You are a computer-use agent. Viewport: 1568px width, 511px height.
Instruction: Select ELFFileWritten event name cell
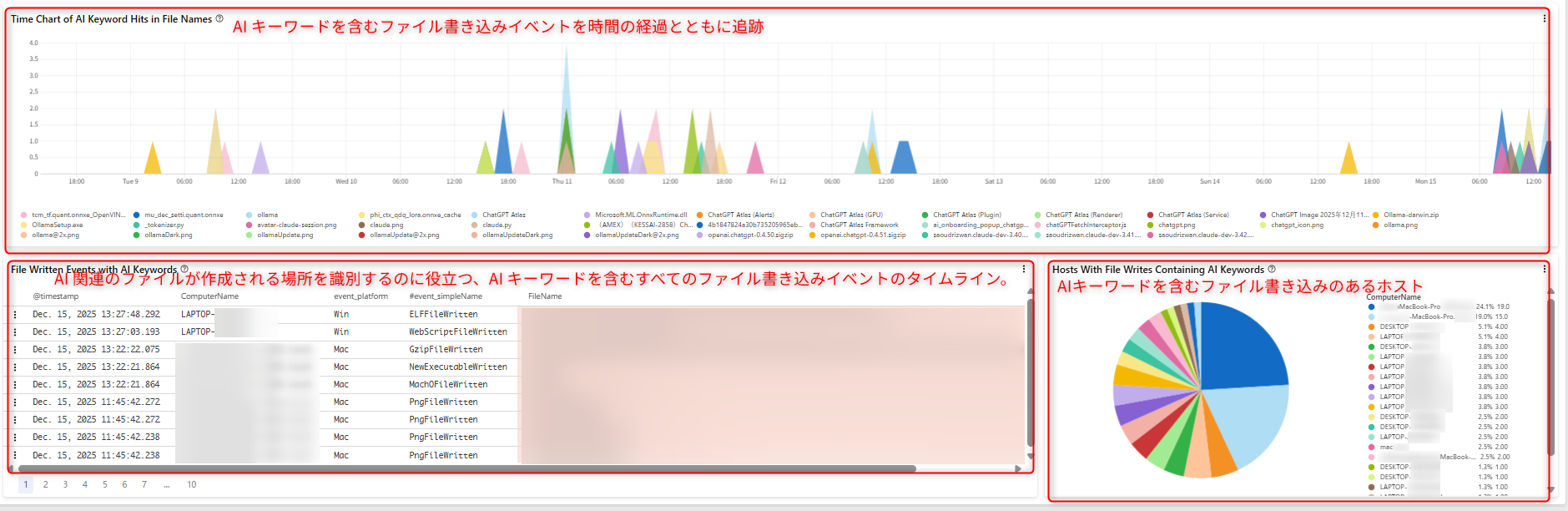[443, 315]
